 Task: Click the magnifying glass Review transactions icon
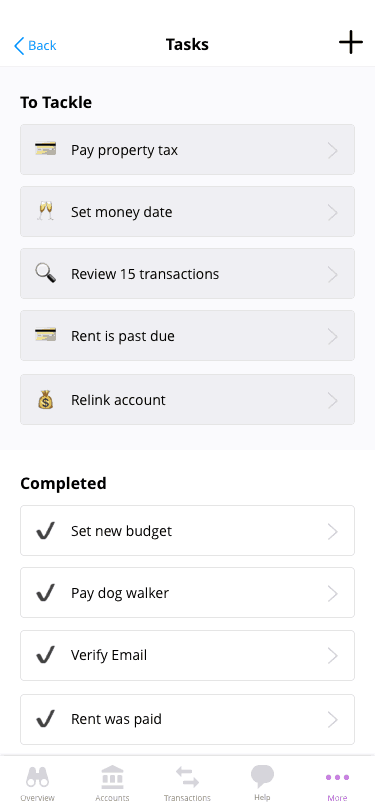click(x=46, y=273)
